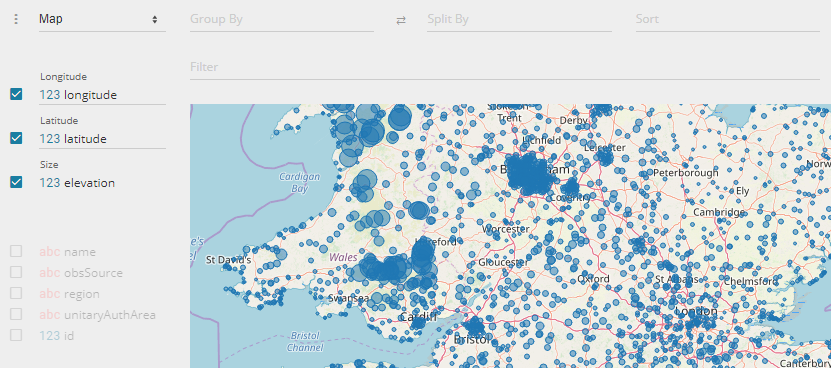This screenshot has height=368, width=831.
Task: Uncheck the latitude column checkbox
Action: point(16,139)
